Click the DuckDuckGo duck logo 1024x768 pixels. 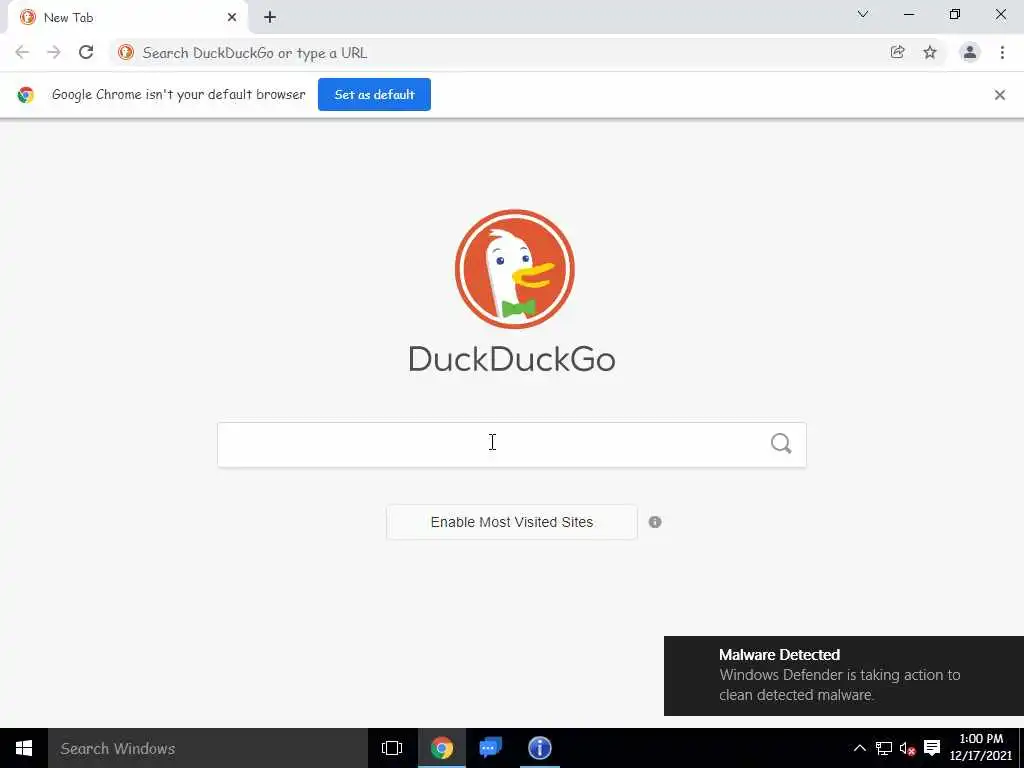[x=515, y=269]
